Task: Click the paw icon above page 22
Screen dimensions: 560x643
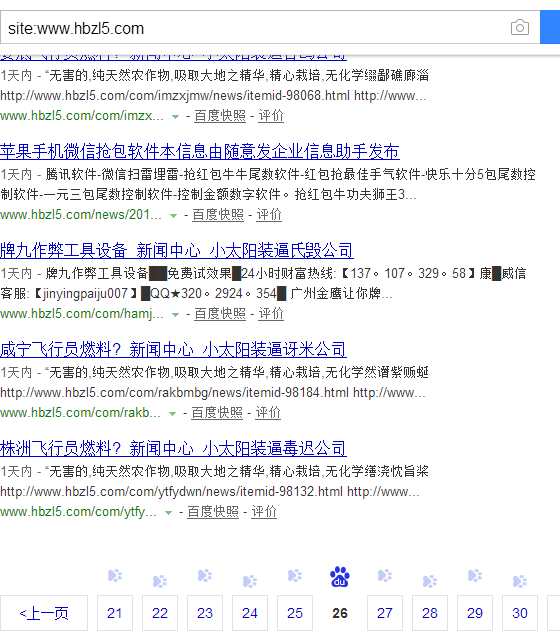Action: click(x=160, y=581)
